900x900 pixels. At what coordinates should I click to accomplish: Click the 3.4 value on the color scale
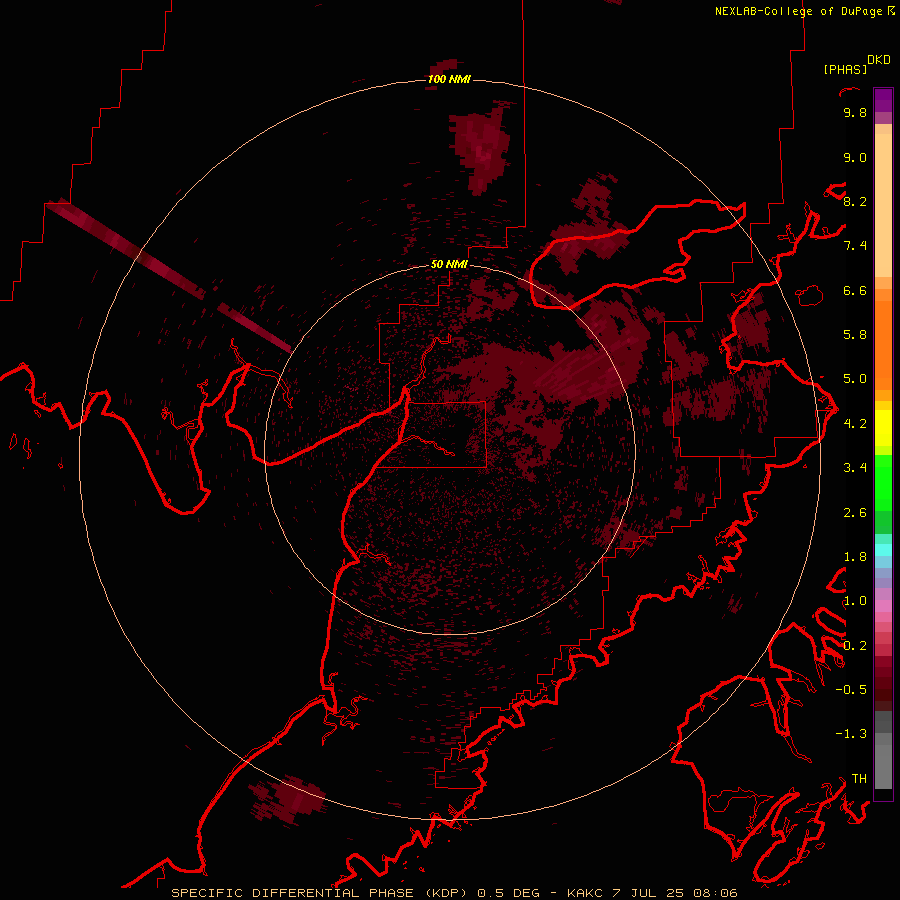(x=855, y=467)
